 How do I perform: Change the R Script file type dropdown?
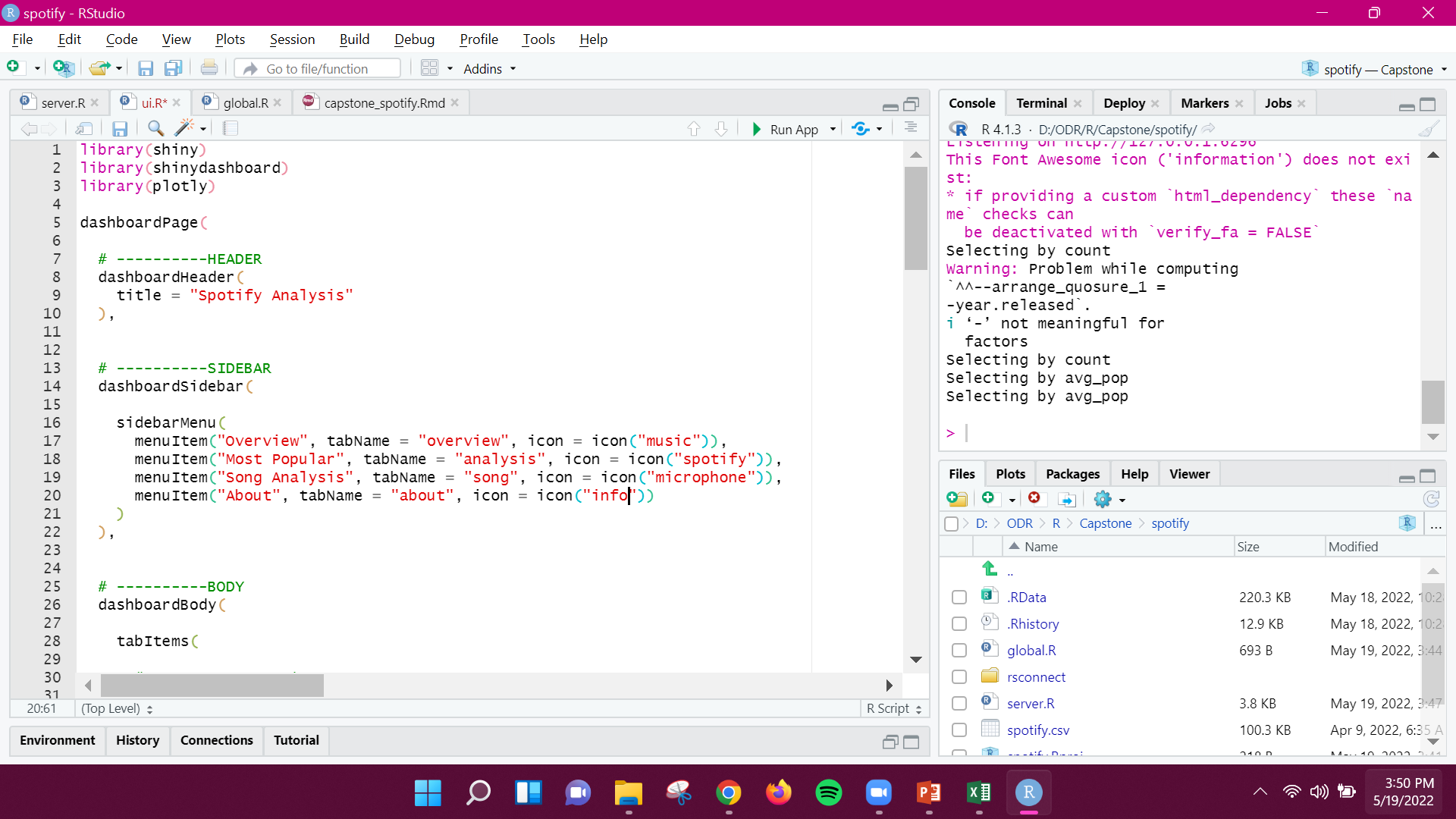[893, 708]
